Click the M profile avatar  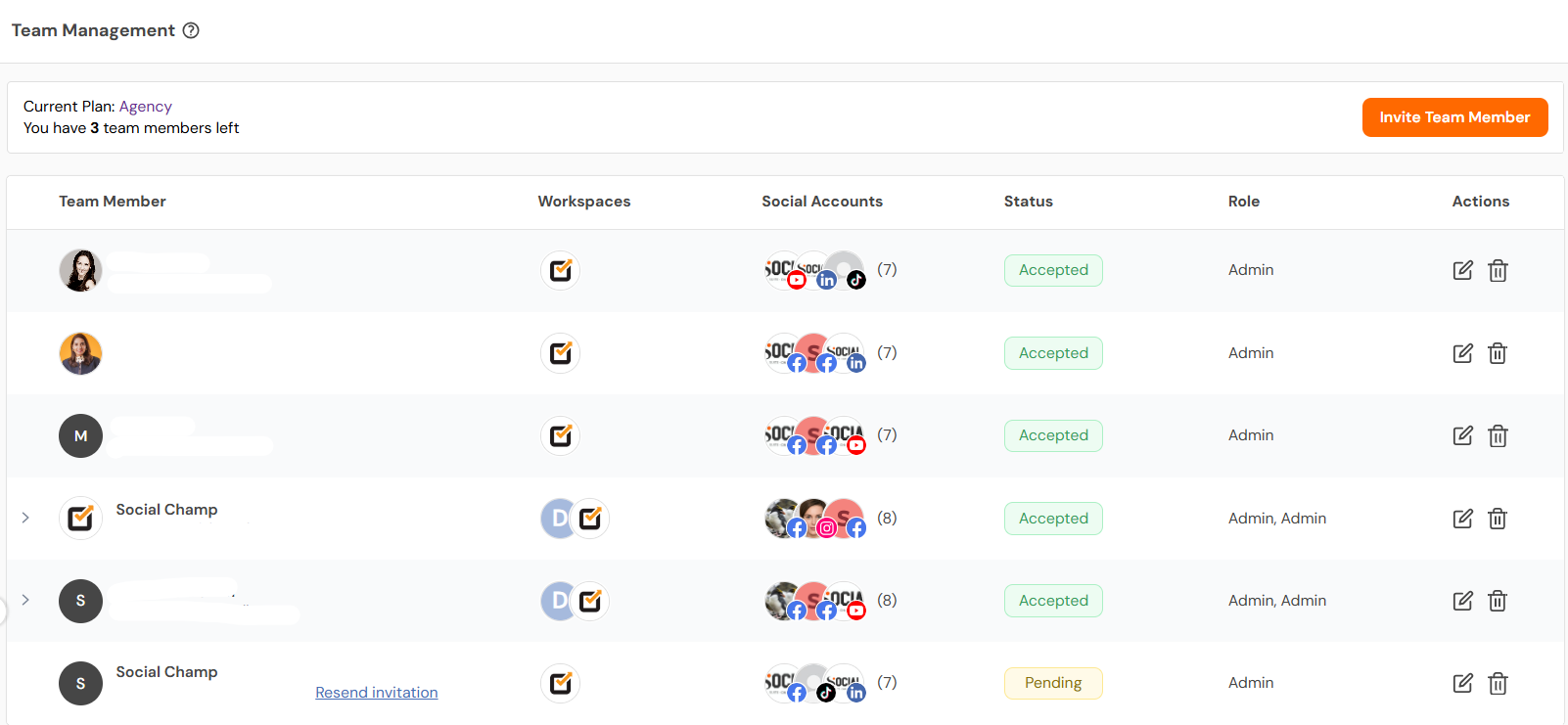pyautogui.click(x=80, y=435)
